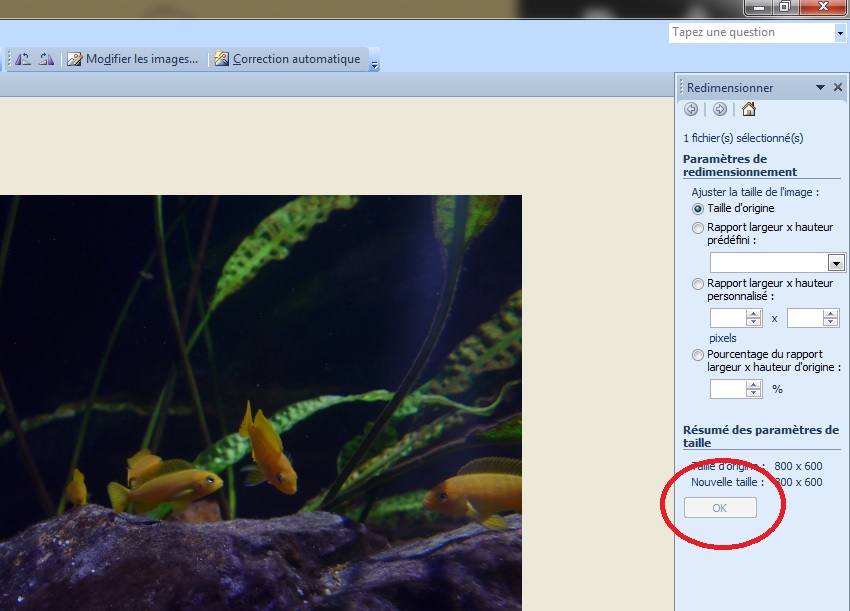Click the Tapez une question help box
This screenshot has height=611, width=850.
[750, 32]
